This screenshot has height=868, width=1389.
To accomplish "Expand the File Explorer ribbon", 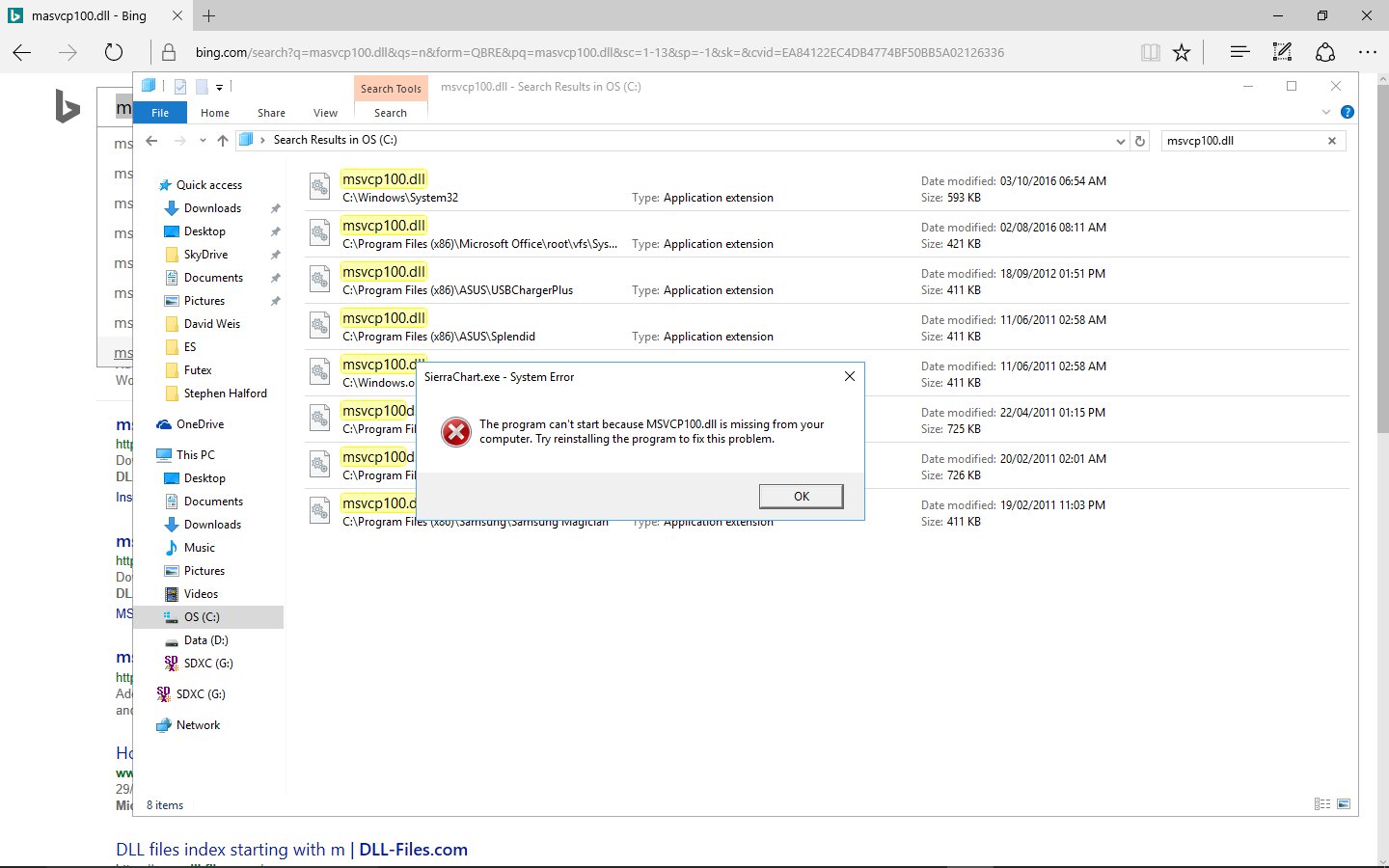I will pos(1326,113).
